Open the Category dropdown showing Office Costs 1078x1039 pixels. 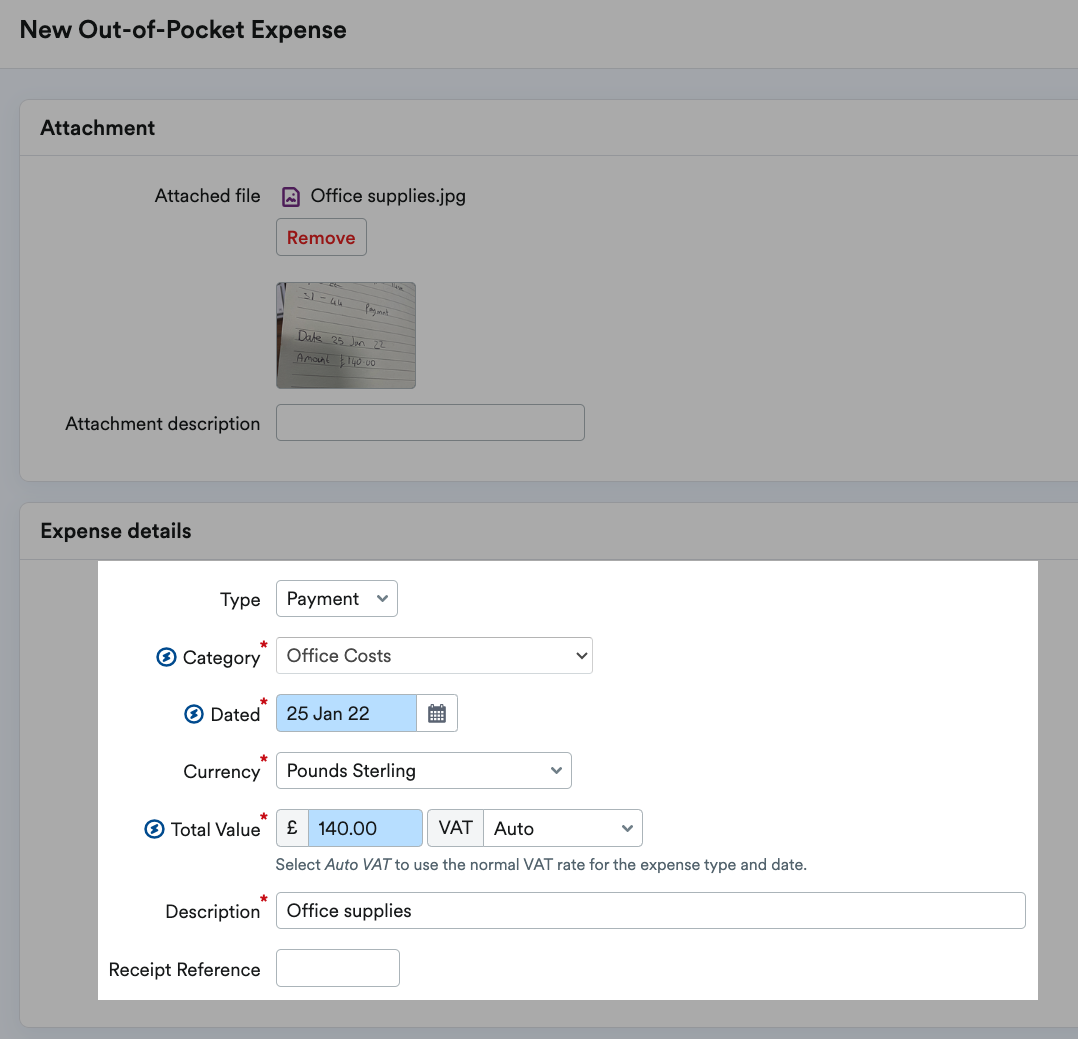click(x=434, y=655)
